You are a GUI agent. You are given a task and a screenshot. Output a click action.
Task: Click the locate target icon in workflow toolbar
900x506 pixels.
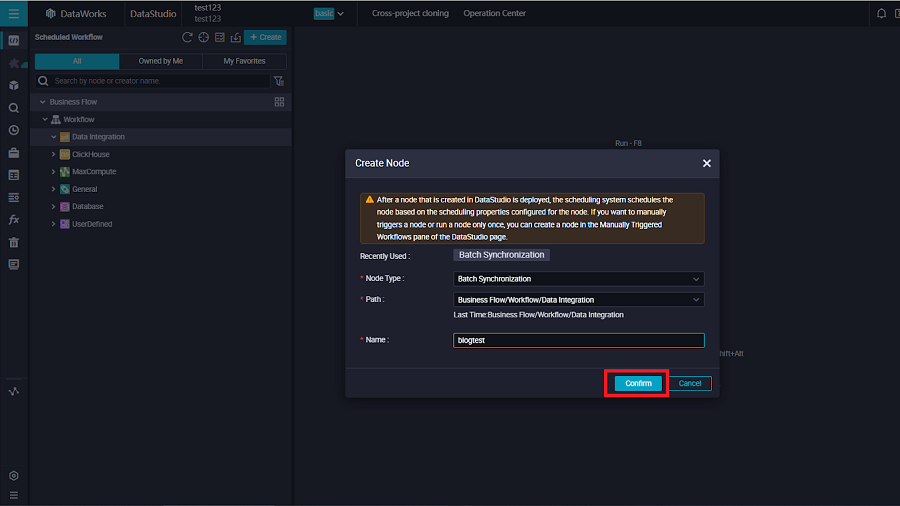[x=203, y=38]
